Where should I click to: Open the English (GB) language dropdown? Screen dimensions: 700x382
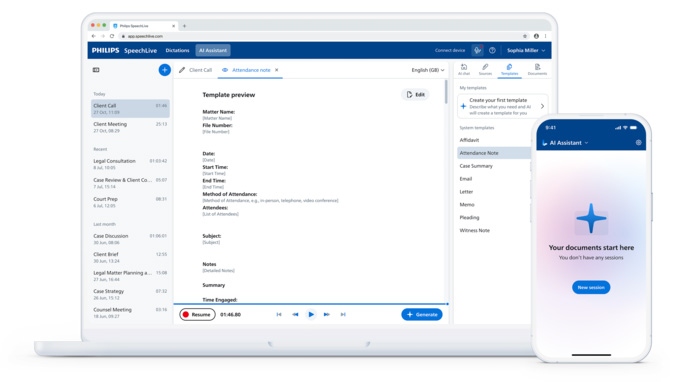point(428,70)
